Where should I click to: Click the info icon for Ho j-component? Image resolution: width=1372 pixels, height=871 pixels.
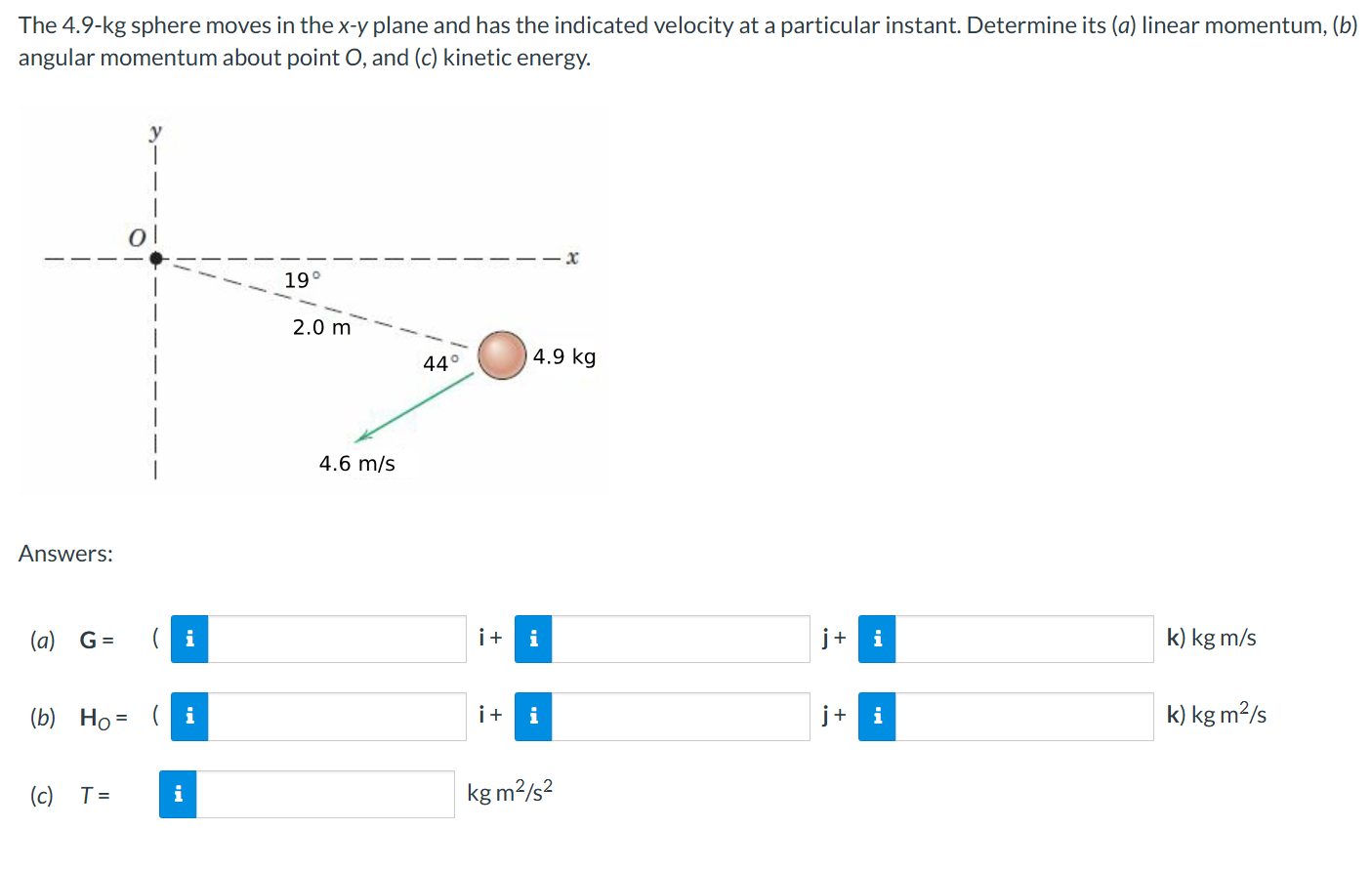pyautogui.click(x=533, y=717)
